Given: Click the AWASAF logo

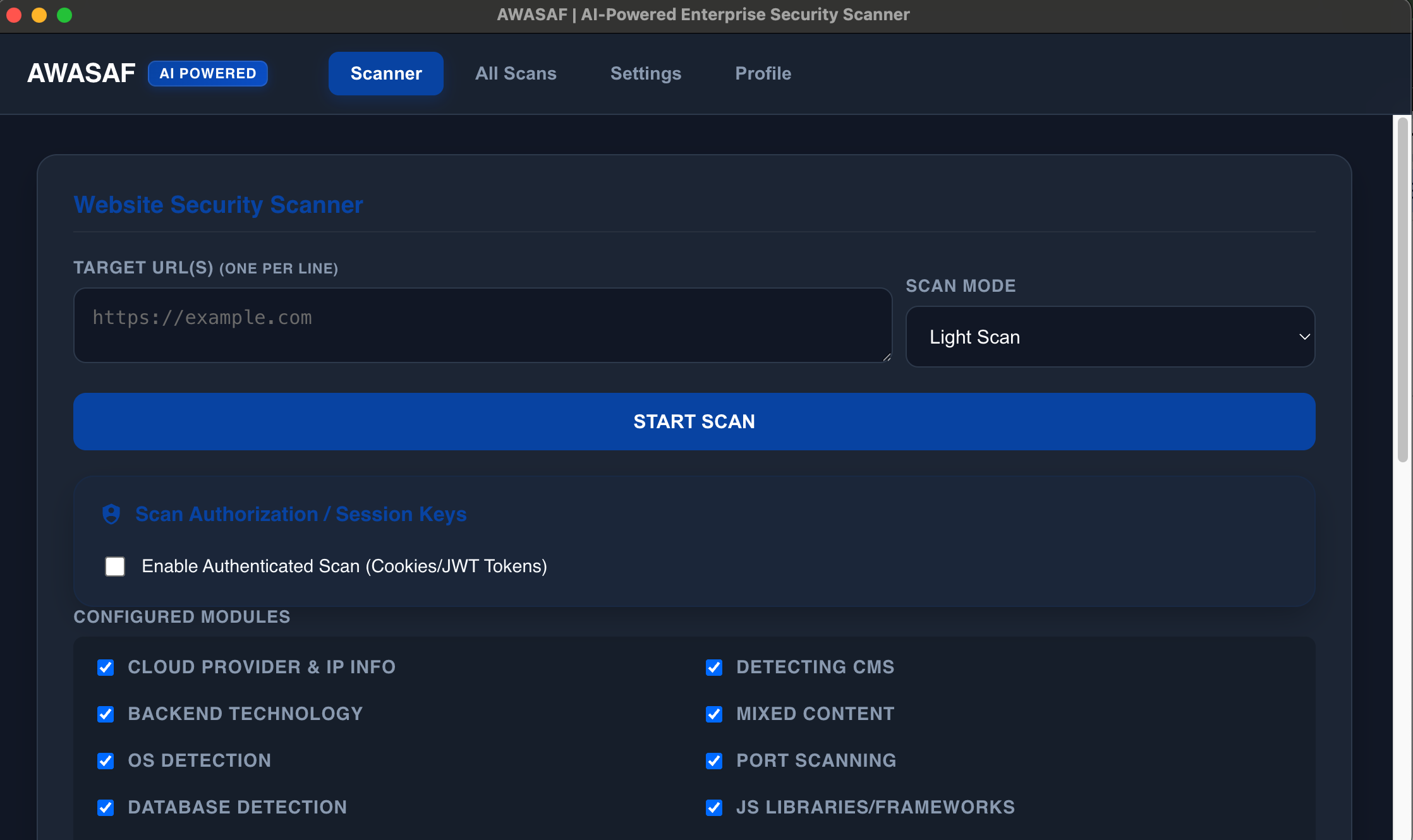Looking at the screenshot, I should click(81, 73).
